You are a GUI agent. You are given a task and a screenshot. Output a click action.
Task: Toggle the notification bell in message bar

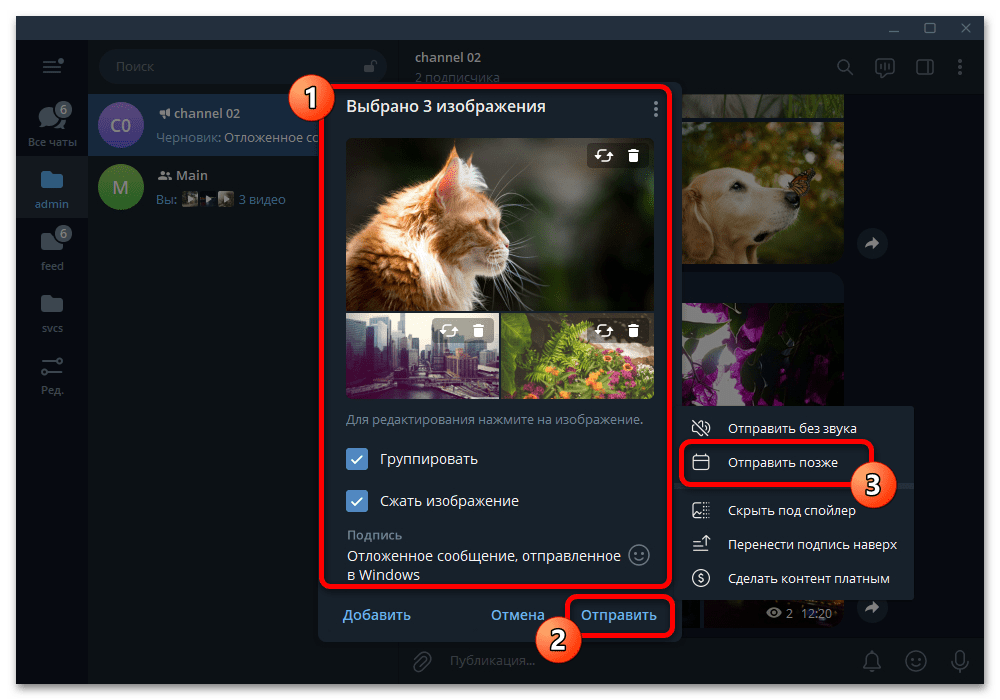[872, 661]
